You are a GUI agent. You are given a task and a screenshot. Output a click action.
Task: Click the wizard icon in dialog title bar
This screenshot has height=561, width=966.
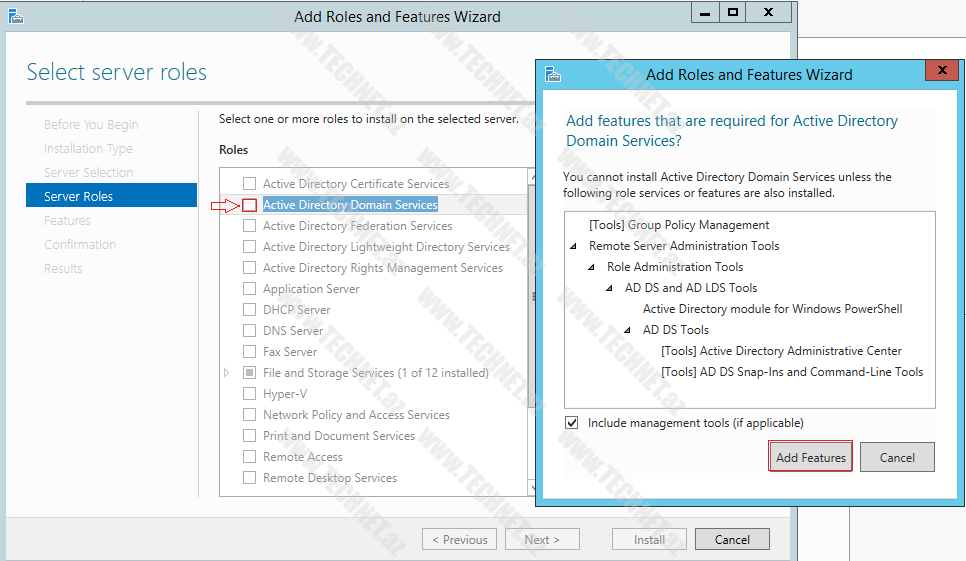553,74
